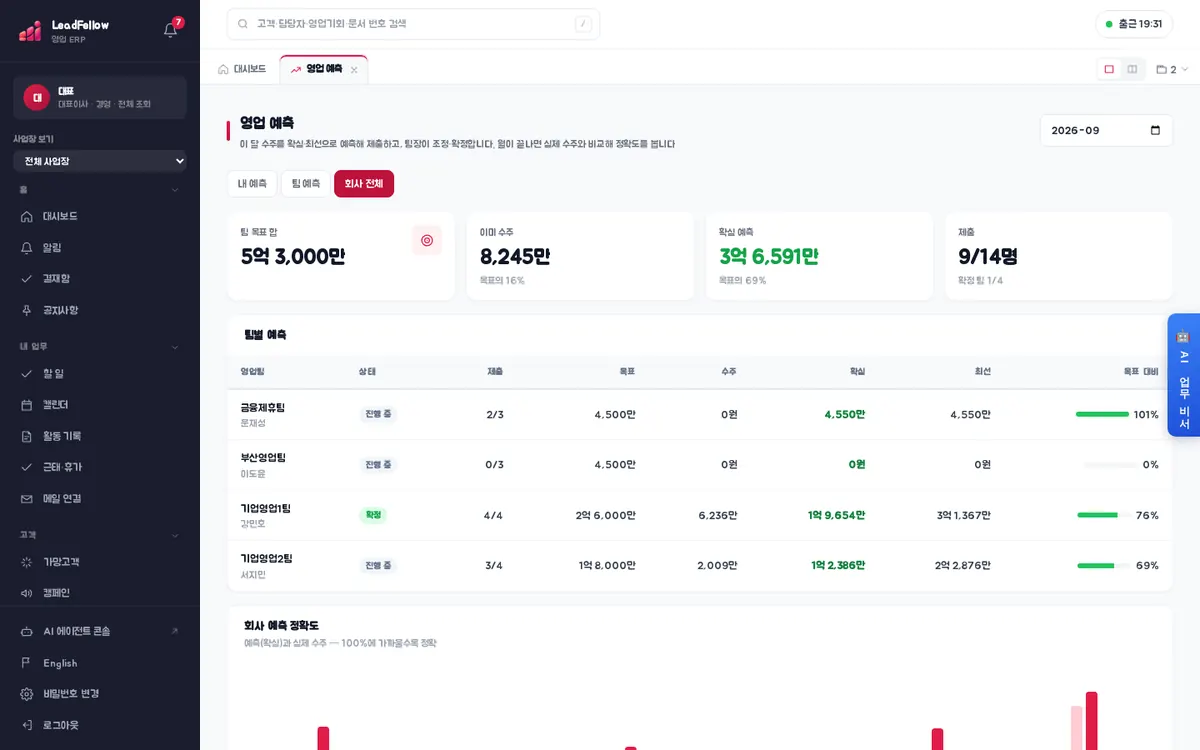This screenshot has height=750, width=1200.
Task: Click the target icon on 팀 목표 합 card
Action: coord(427,240)
